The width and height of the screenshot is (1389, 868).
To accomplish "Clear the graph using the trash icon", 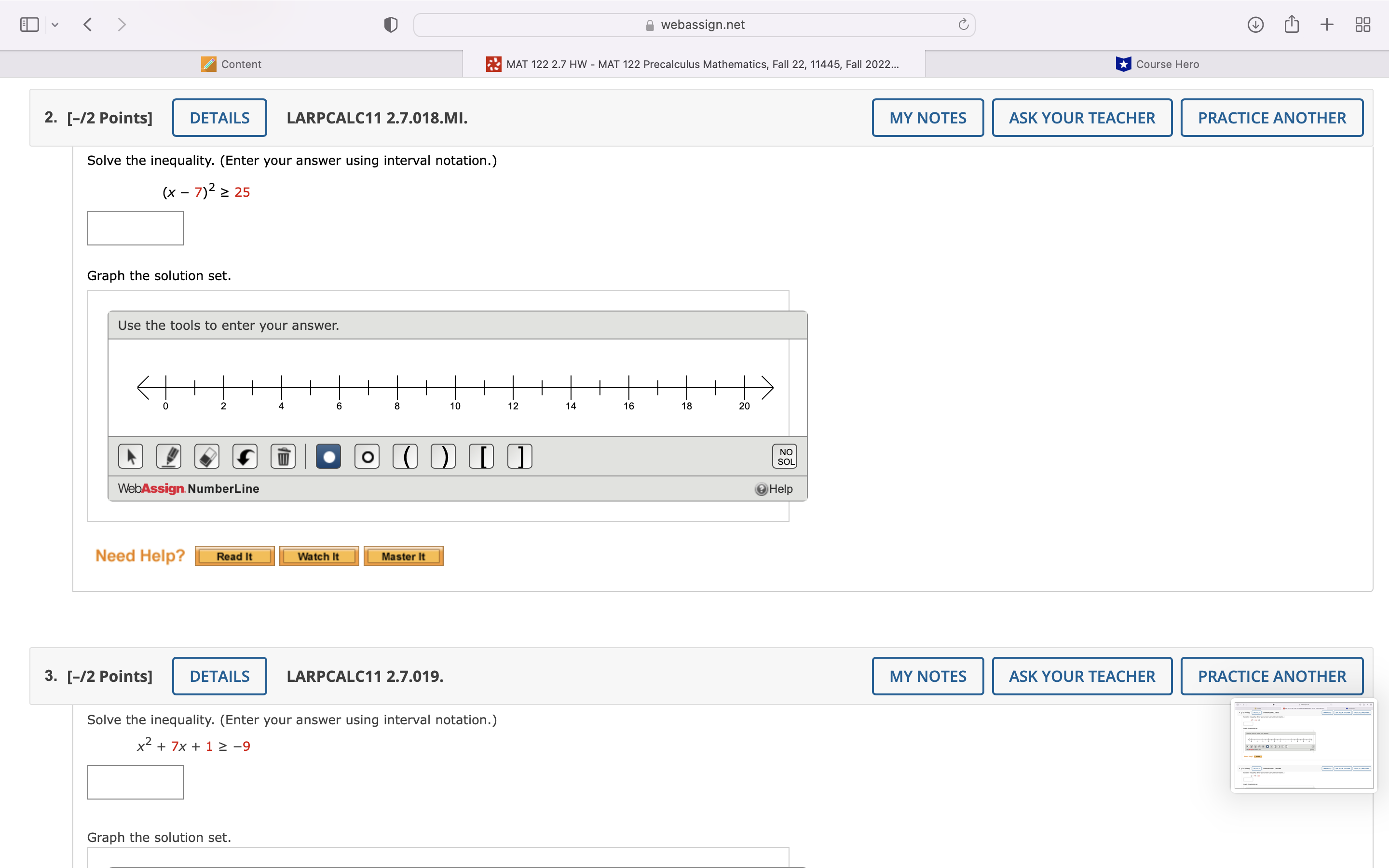I will pyautogui.click(x=283, y=456).
